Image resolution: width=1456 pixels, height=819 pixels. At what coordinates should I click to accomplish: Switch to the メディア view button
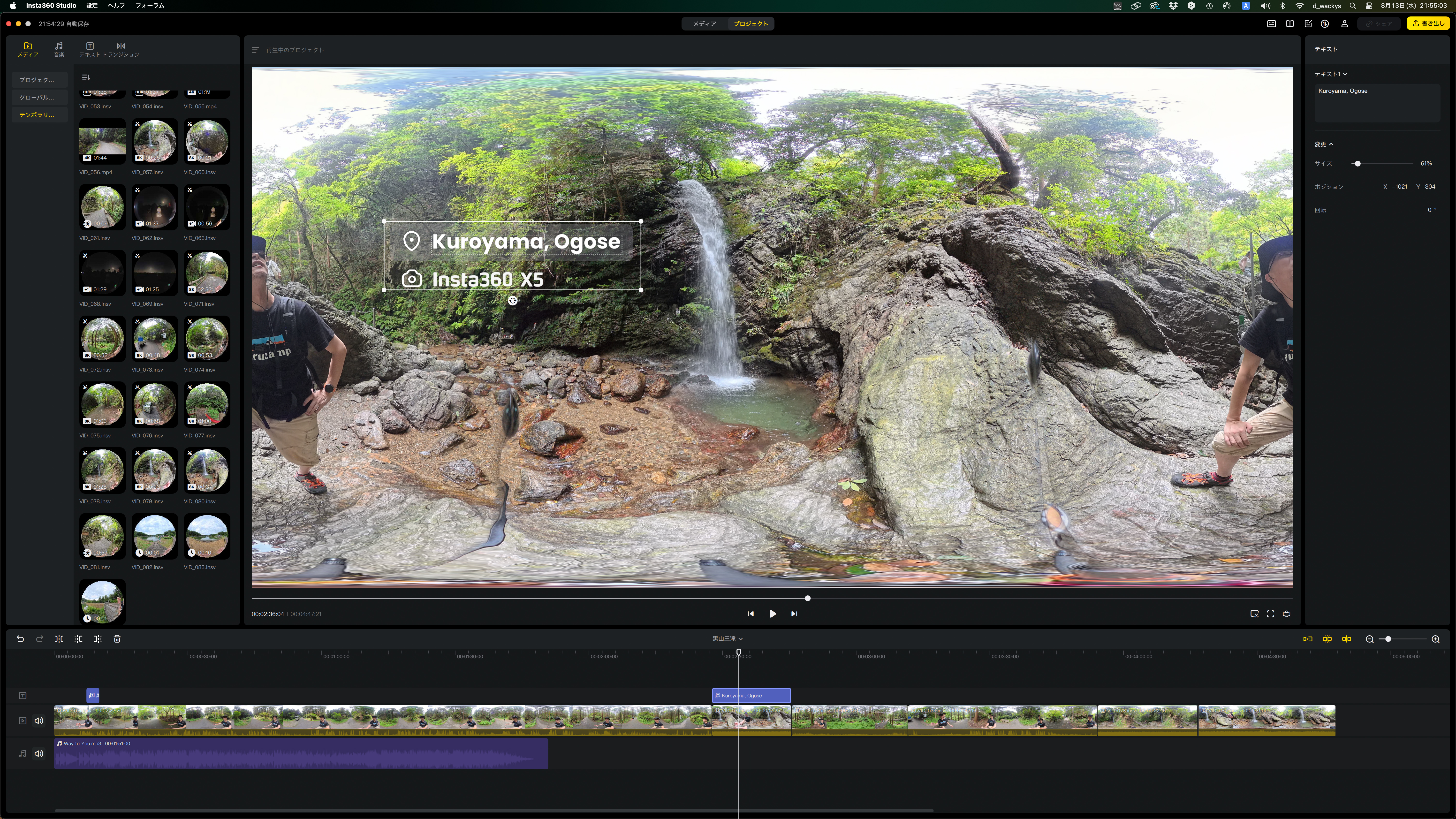pos(704,24)
